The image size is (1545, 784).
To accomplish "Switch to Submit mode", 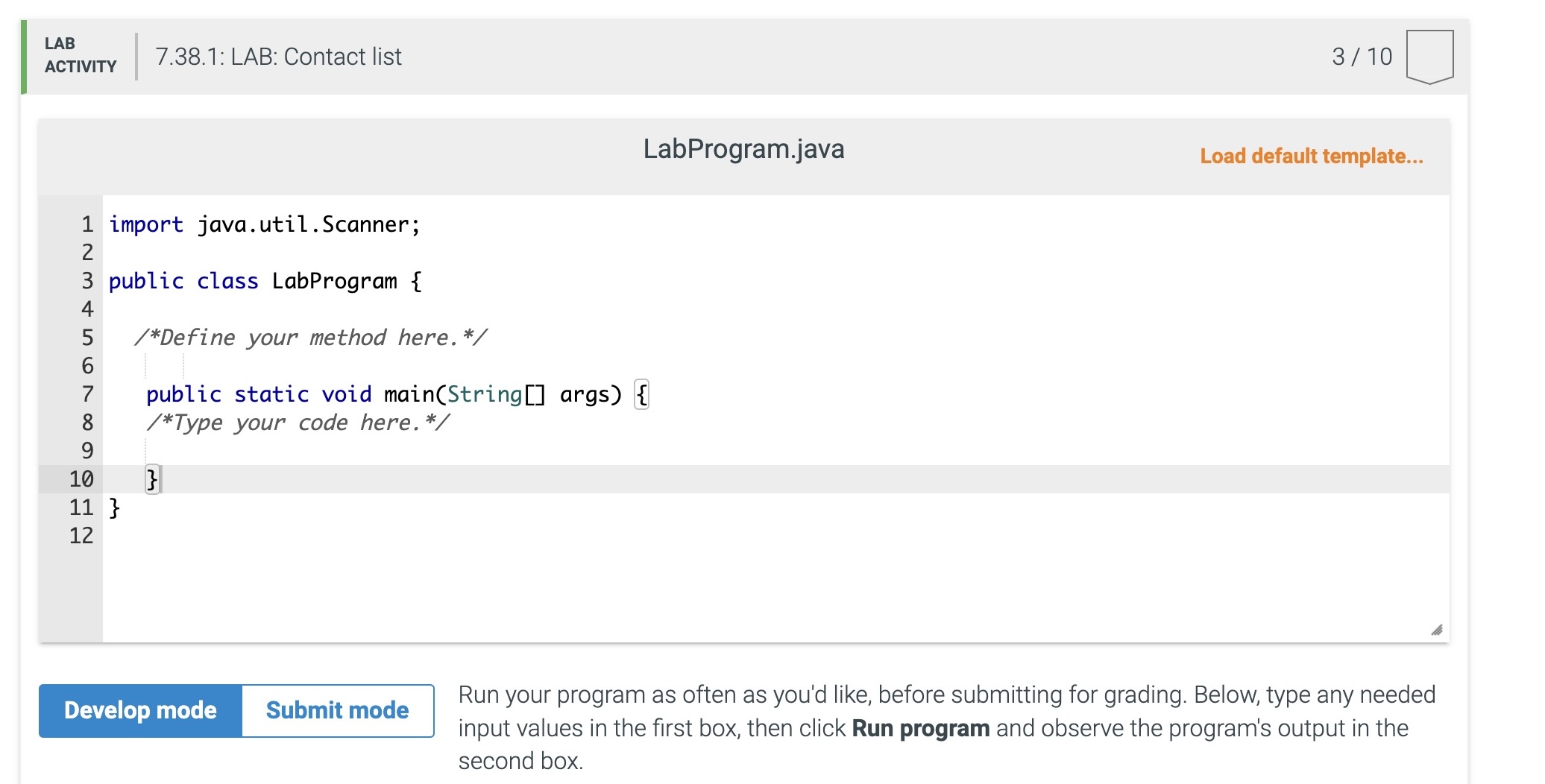I will point(337,709).
